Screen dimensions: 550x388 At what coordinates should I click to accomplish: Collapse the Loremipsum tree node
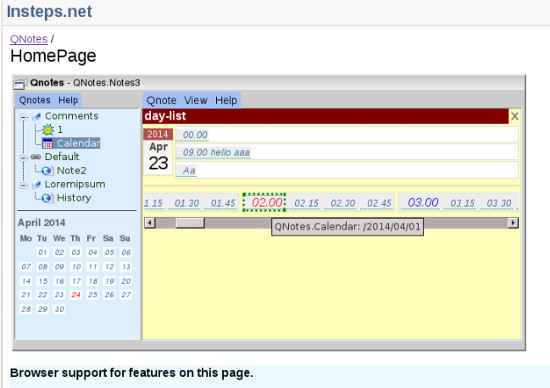[x=23, y=185]
